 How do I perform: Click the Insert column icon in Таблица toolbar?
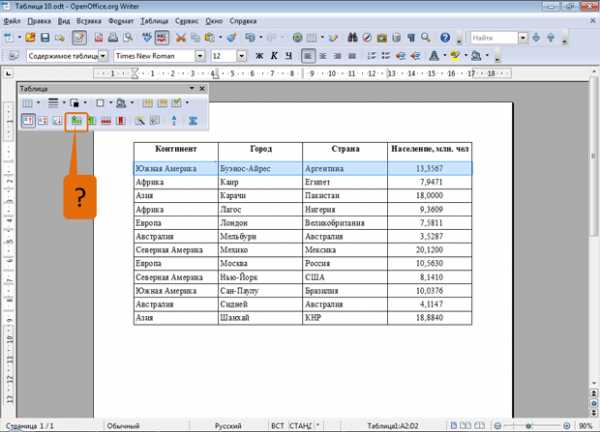(x=92, y=121)
